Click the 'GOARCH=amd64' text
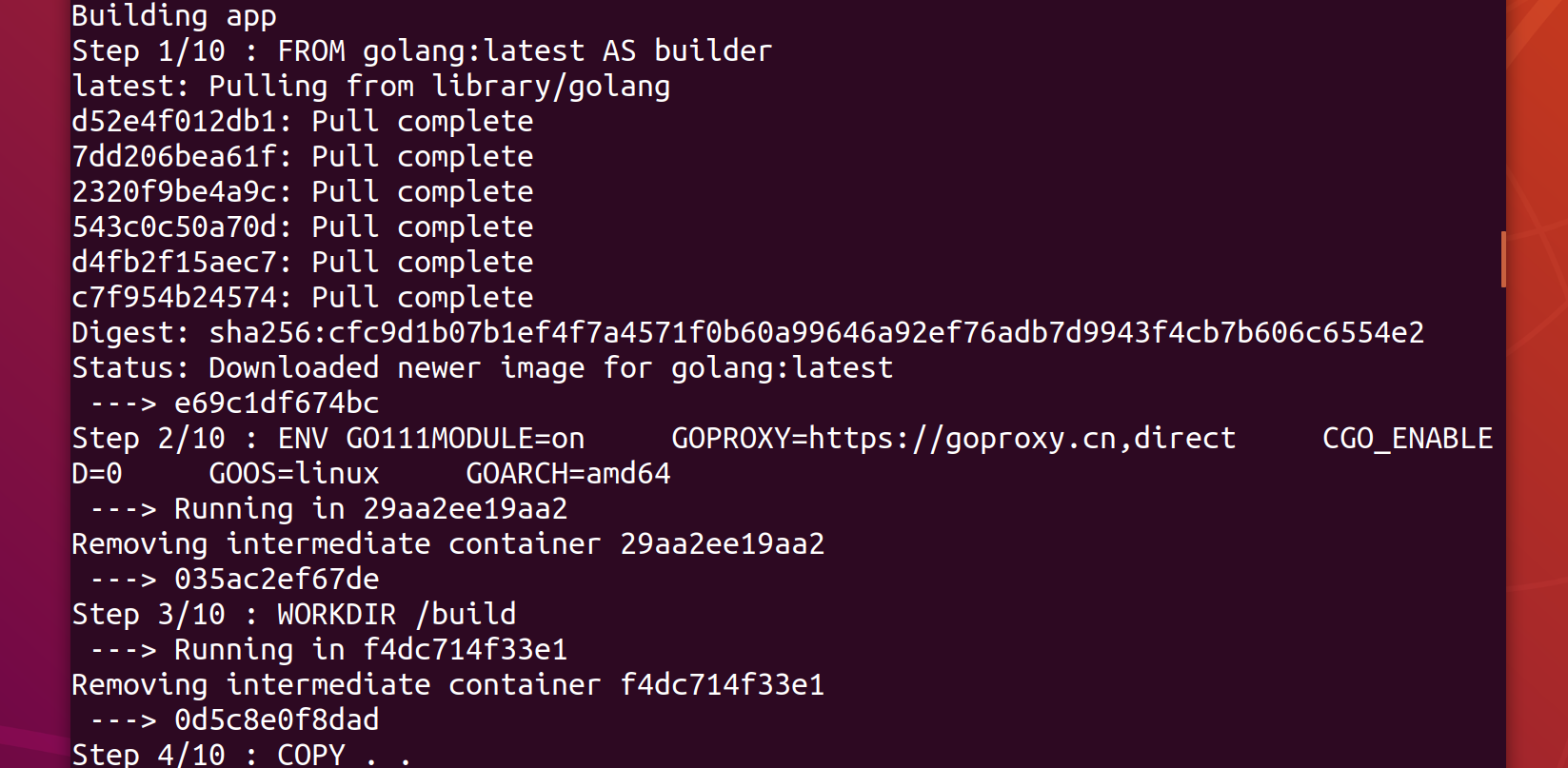Image resolution: width=1568 pixels, height=768 pixels. pos(567,474)
